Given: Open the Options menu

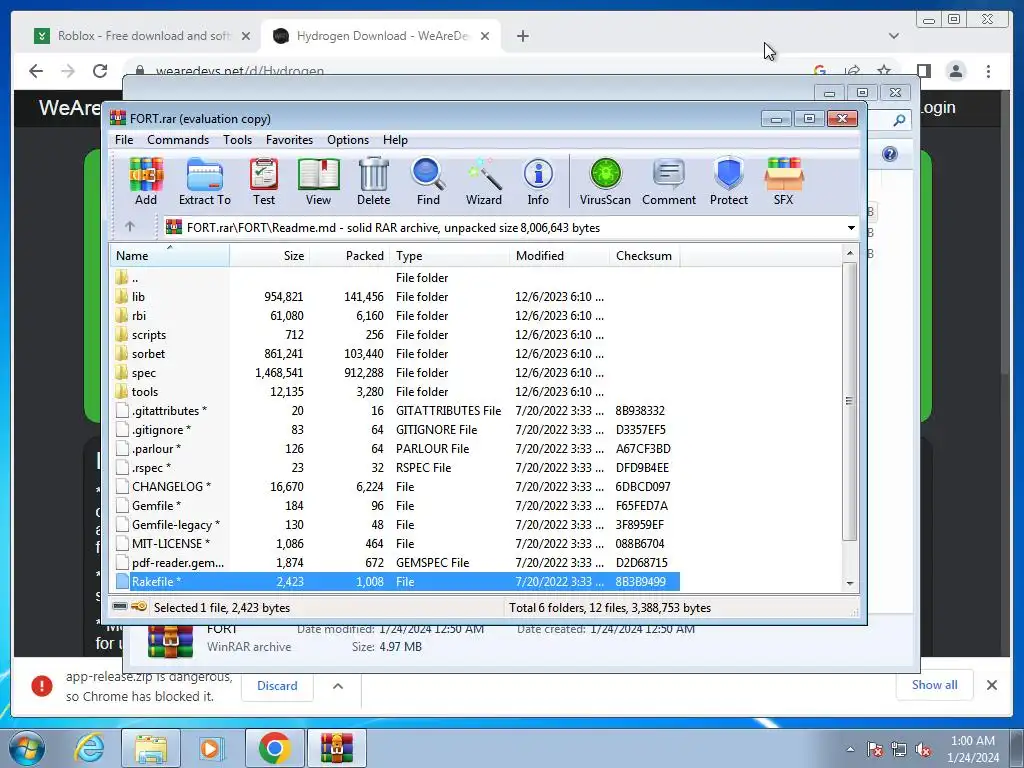Looking at the screenshot, I should point(348,140).
